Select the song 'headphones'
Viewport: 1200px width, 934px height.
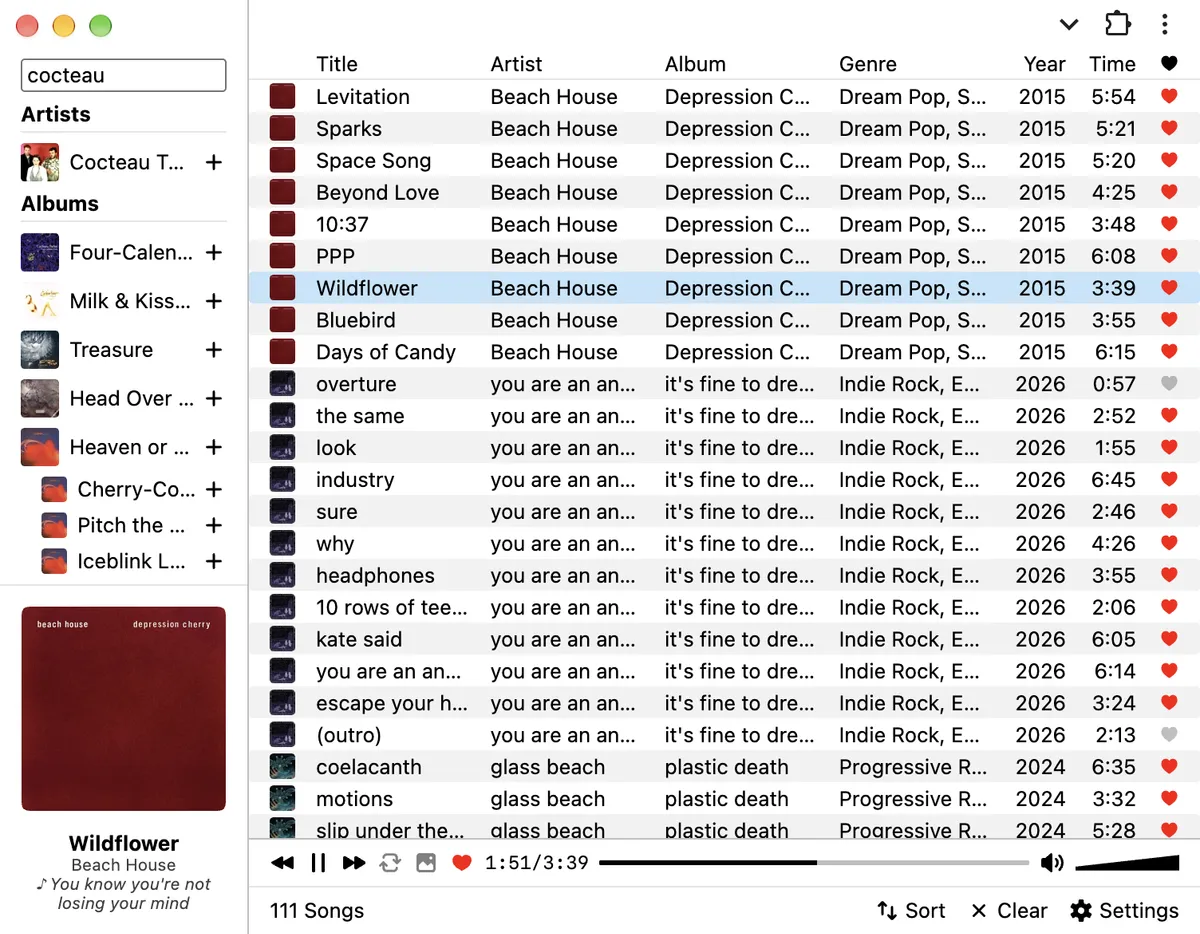724,576
